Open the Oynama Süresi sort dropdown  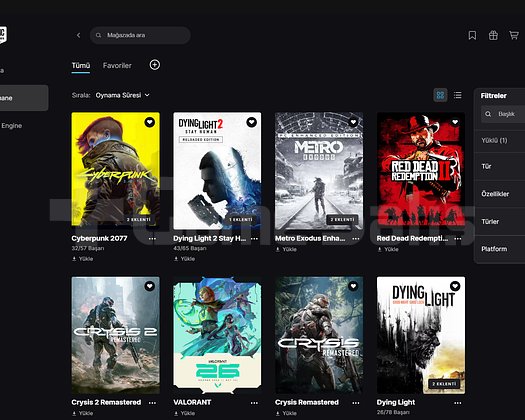pos(123,95)
